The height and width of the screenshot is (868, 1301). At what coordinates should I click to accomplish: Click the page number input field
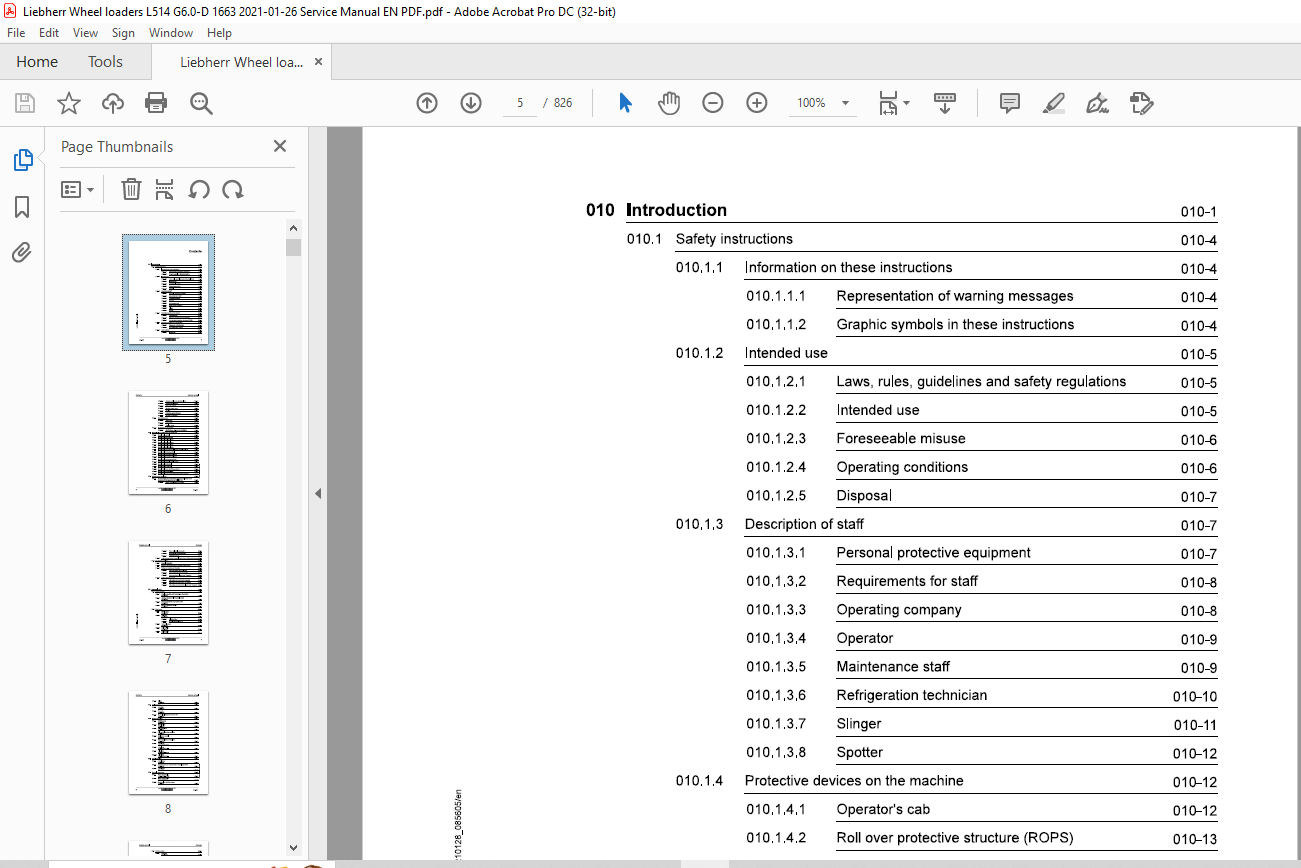[520, 103]
